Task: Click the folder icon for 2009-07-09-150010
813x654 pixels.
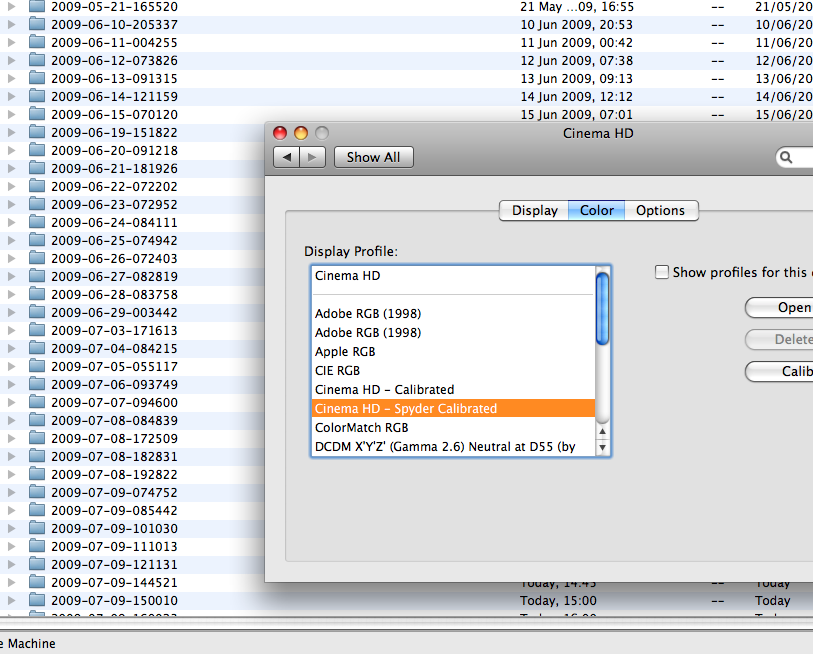Action: (x=37, y=600)
